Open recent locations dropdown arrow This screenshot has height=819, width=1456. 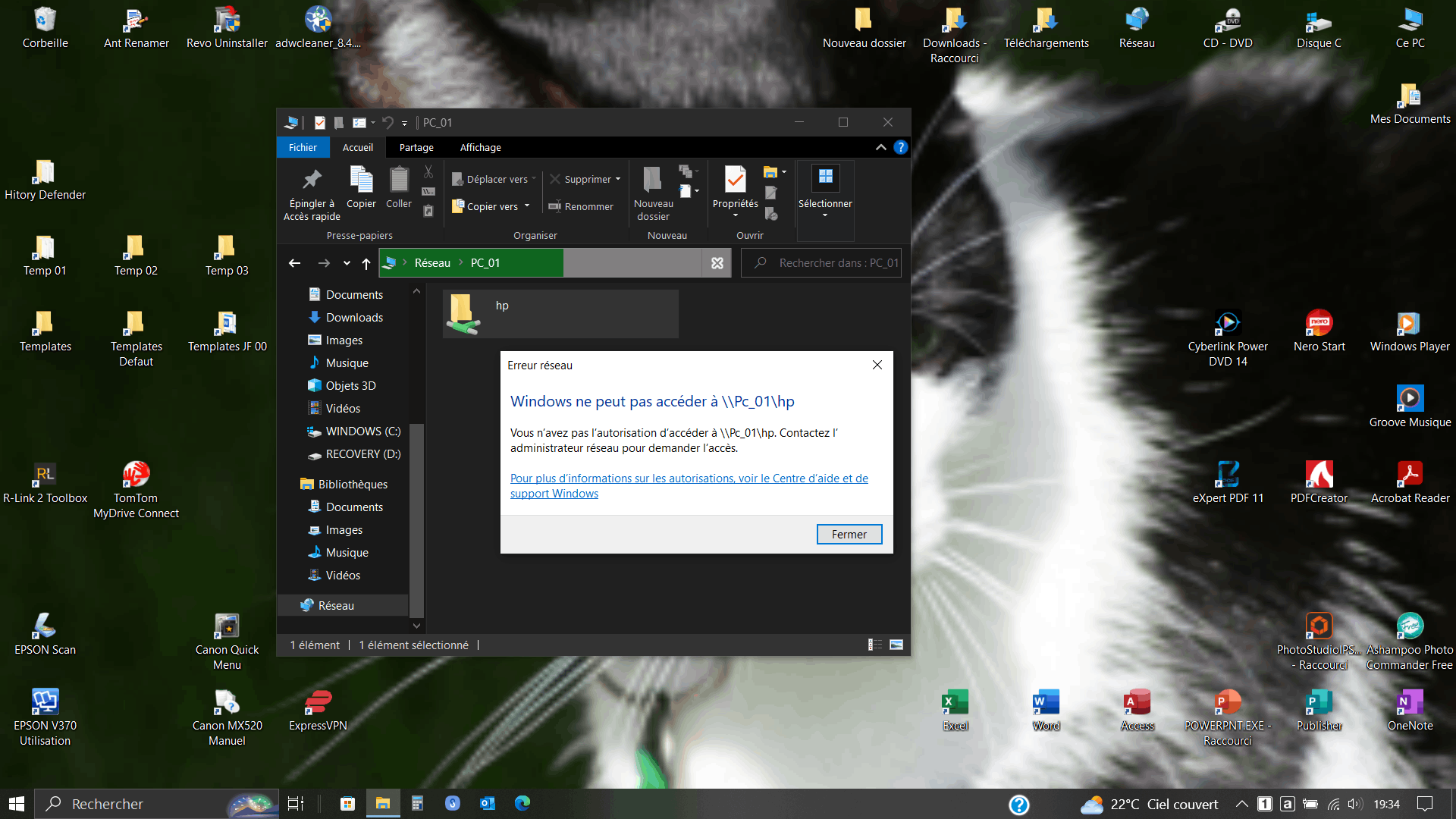coord(347,263)
